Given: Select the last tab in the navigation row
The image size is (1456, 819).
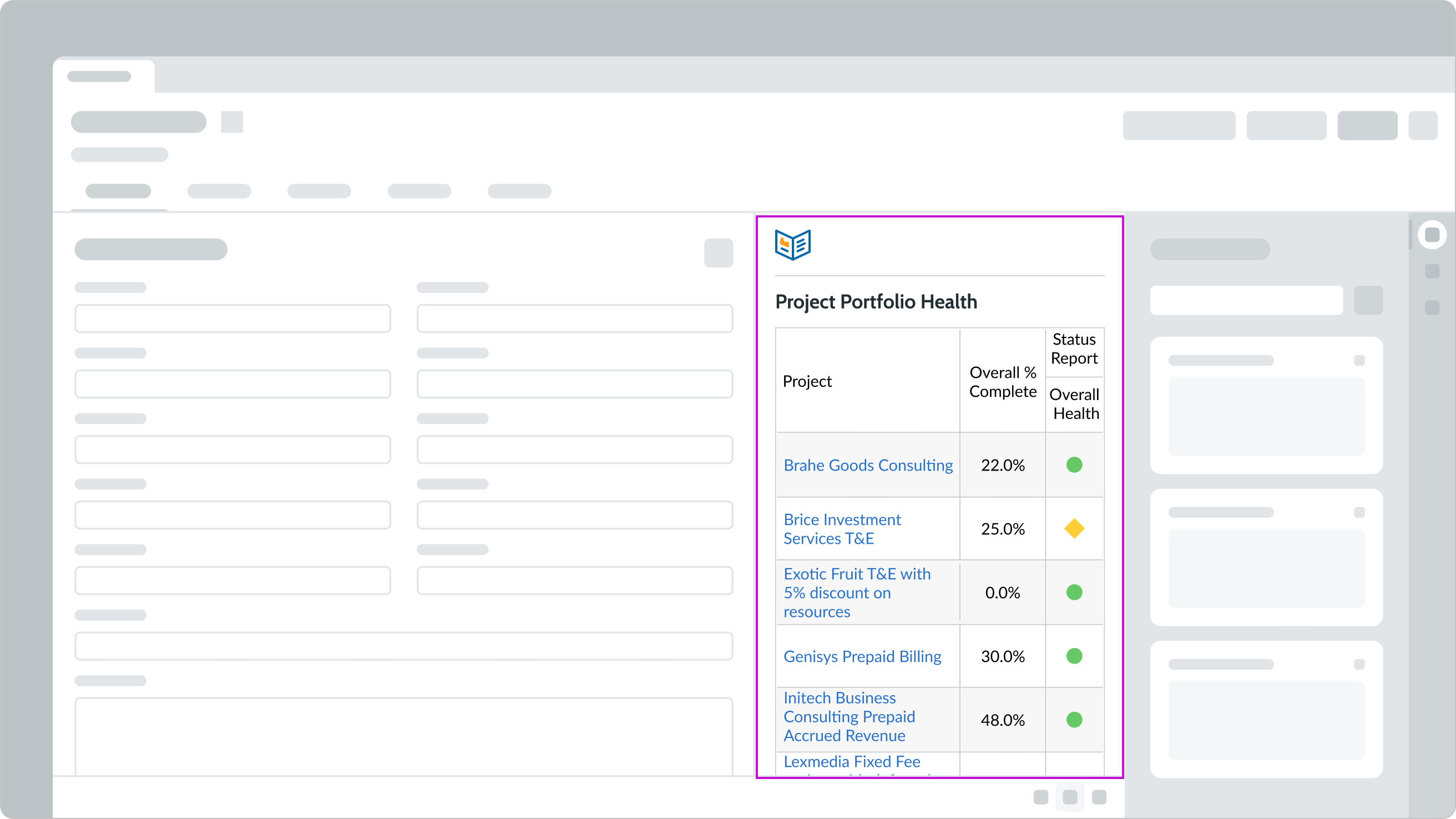Looking at the screenshot, I should point(519,191).
